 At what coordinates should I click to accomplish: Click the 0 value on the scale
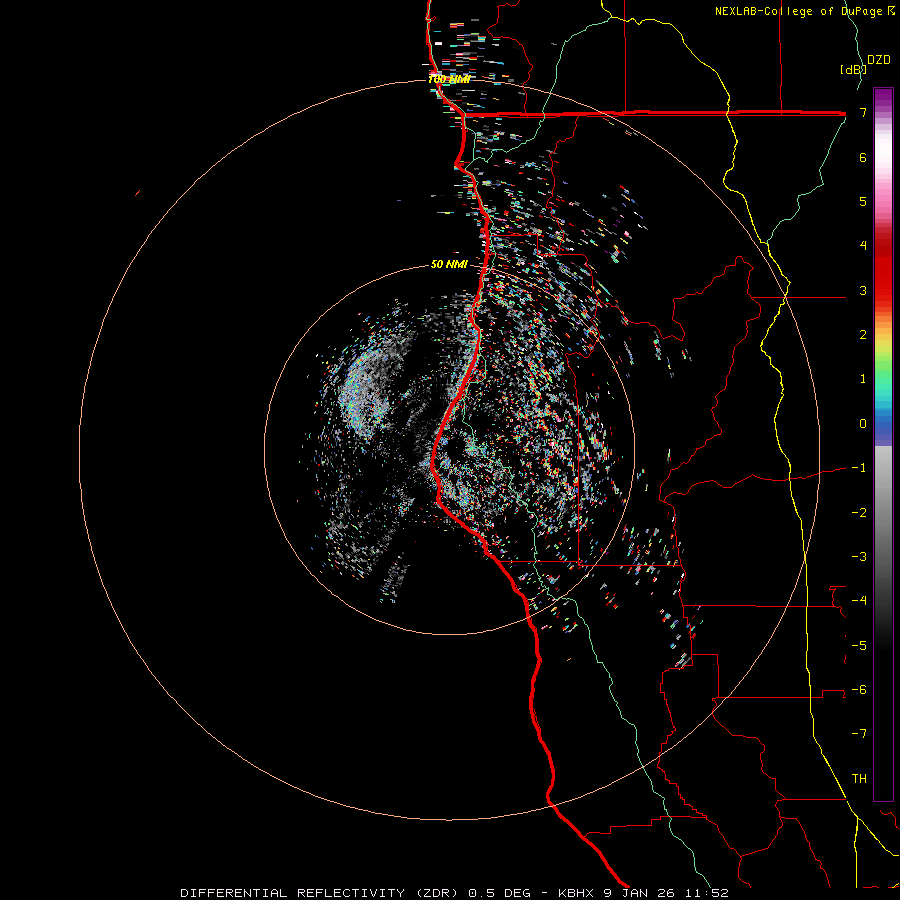pos(863,424)
